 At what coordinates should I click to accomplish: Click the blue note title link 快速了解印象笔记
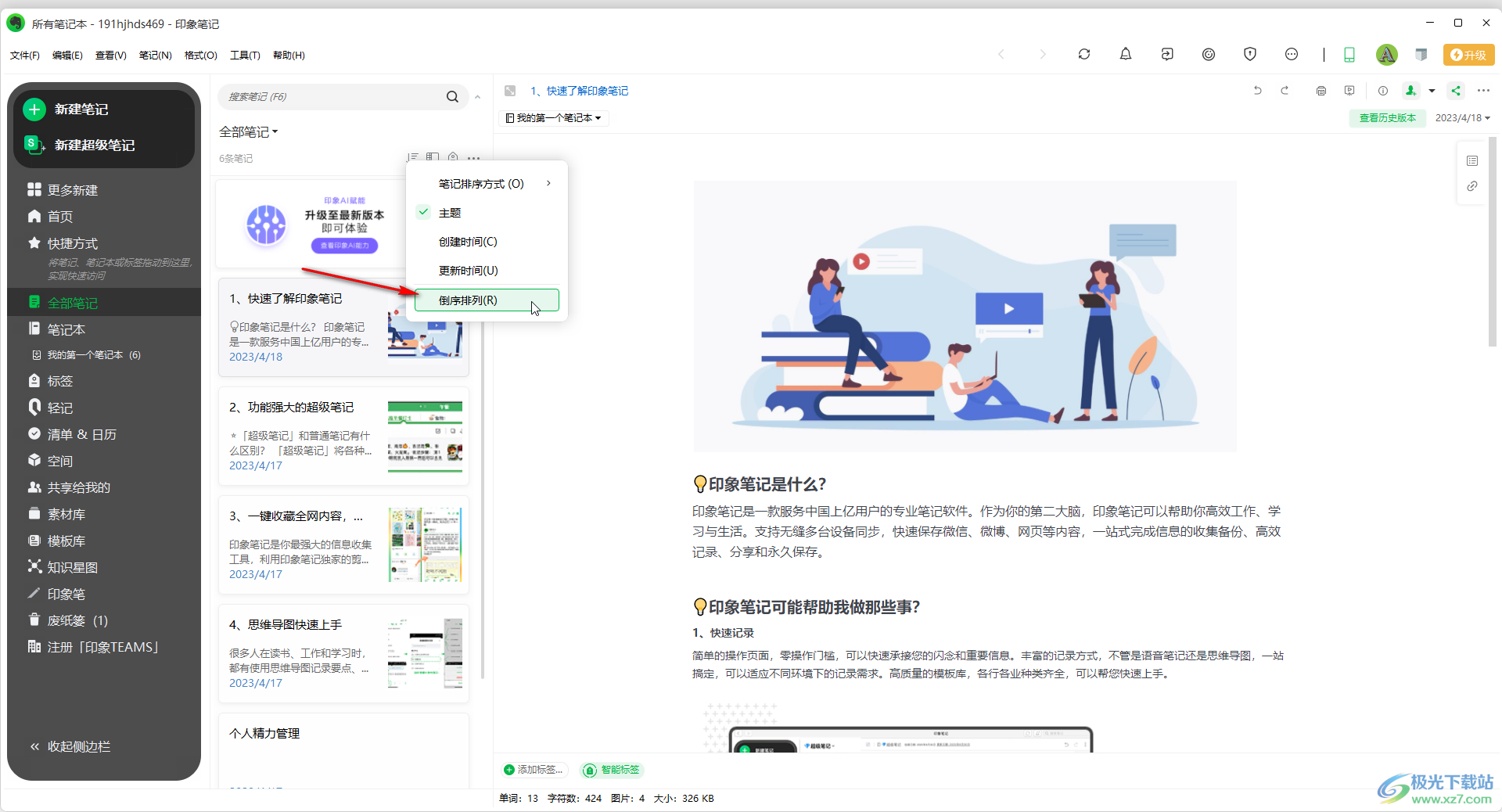pos(579,91)
